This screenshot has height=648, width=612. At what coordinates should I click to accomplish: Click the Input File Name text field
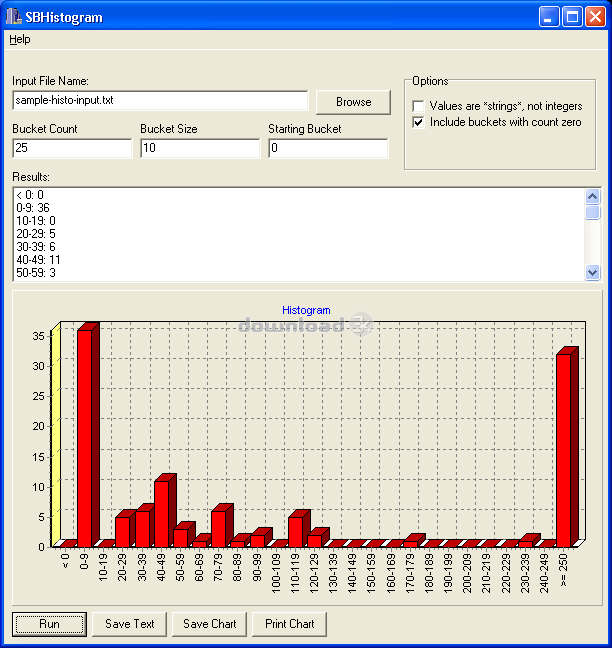coord(160,101)
